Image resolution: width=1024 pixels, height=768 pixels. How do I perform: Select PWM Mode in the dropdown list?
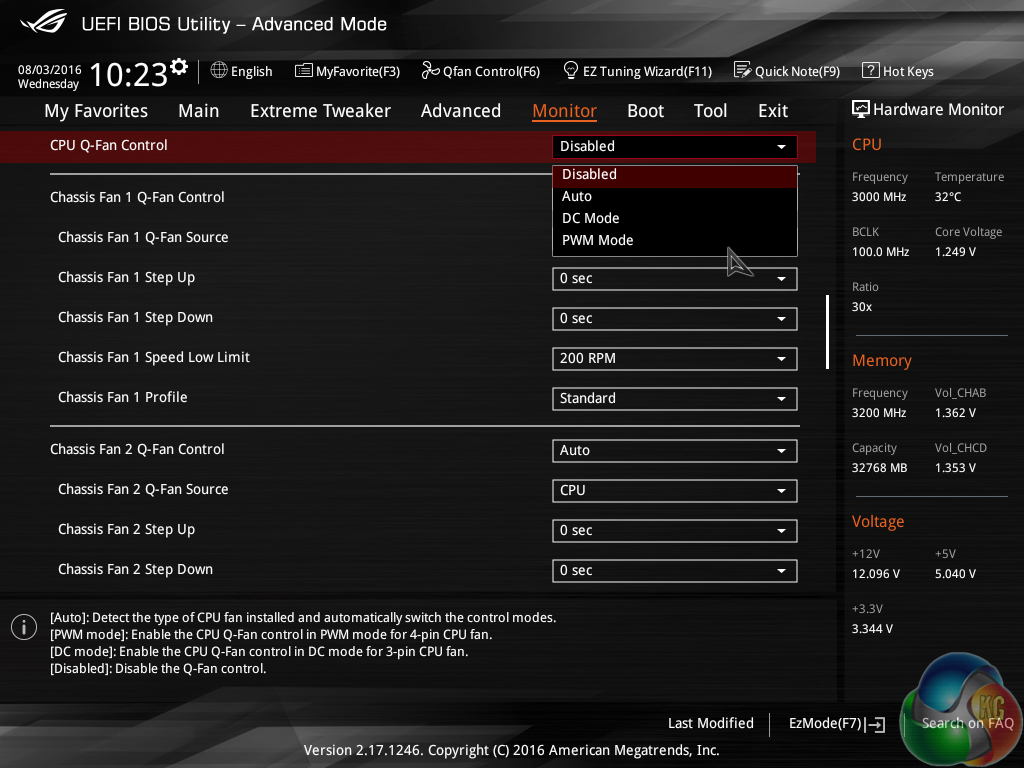tap(675, 240)
